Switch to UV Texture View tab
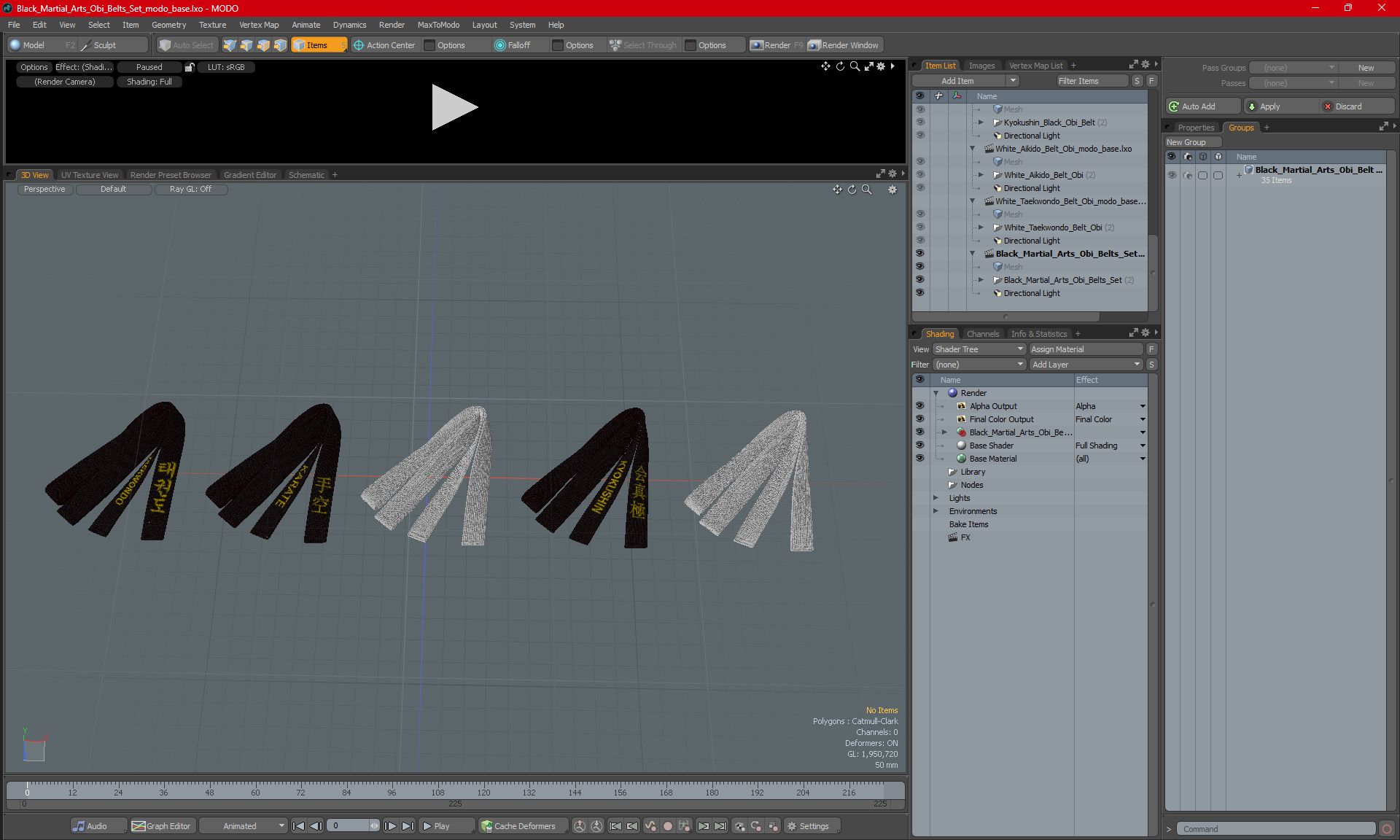1400x840 pixels. click(90, 175)
